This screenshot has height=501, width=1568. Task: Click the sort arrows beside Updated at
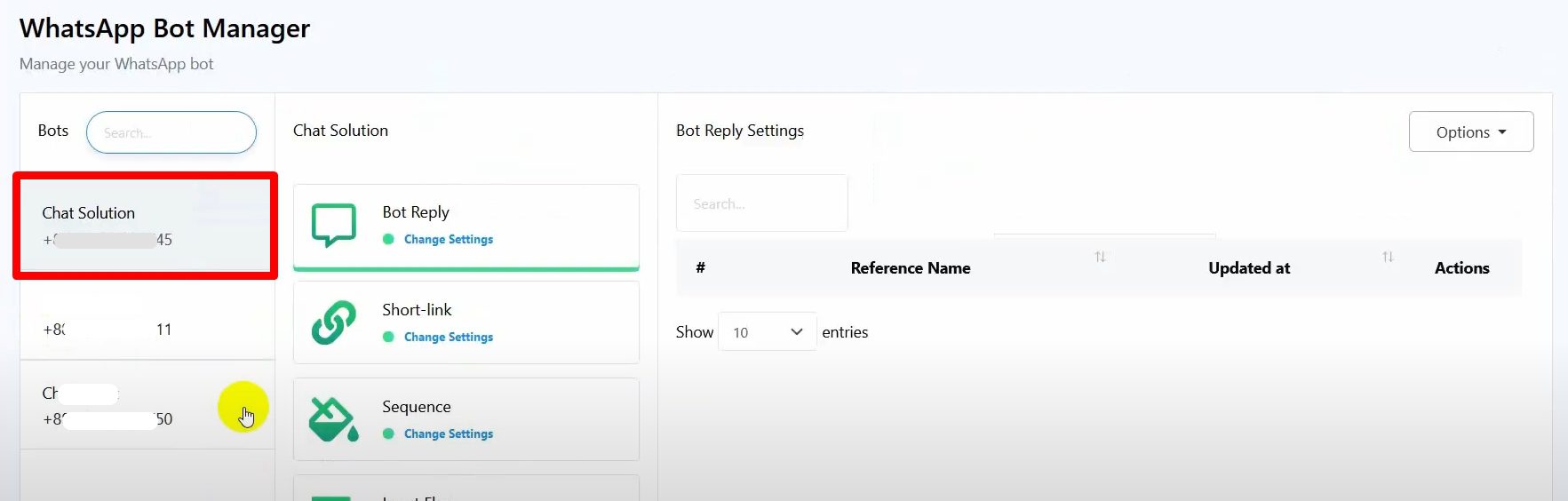pyautogui.click(x=1387, y=257)
